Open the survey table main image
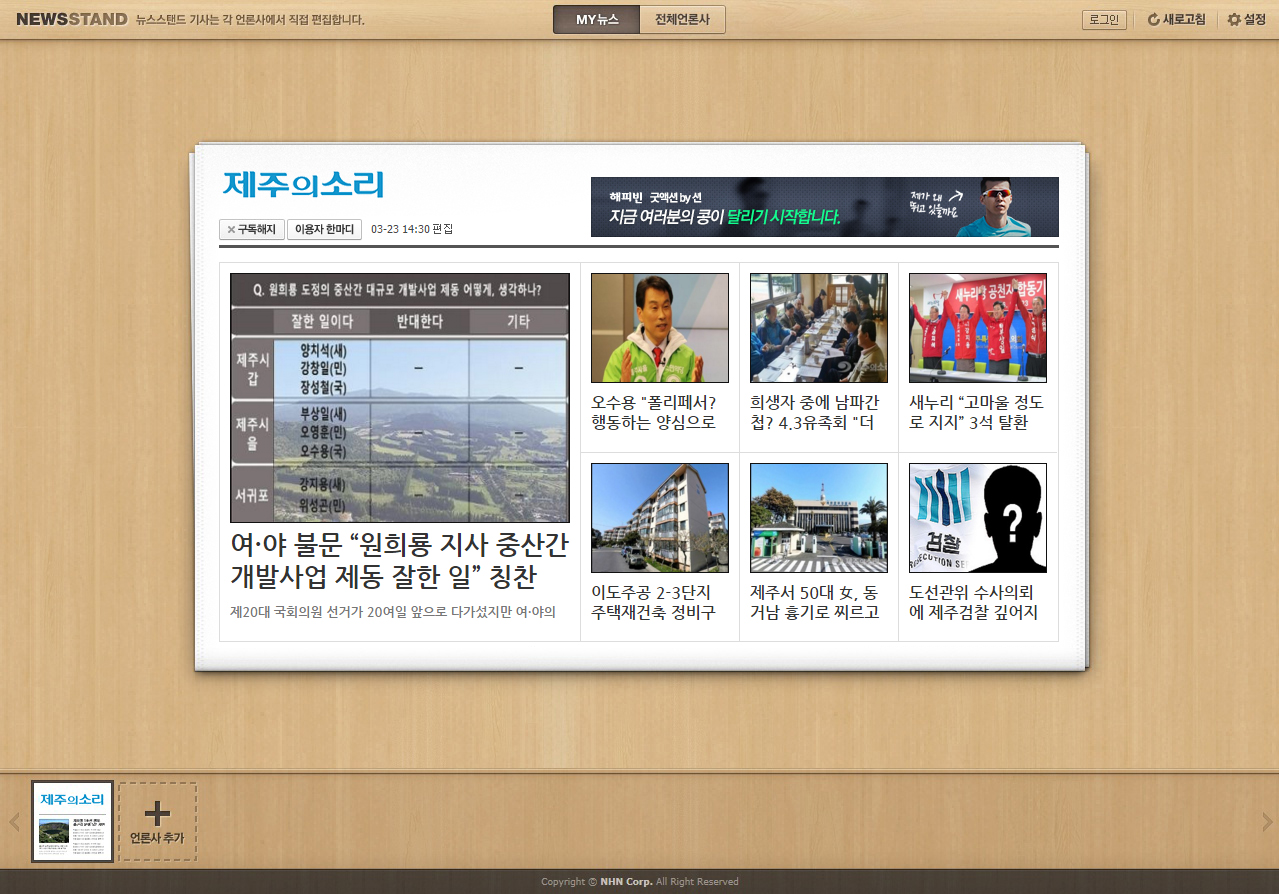The image size is (1279, 894). coord(400,398)
